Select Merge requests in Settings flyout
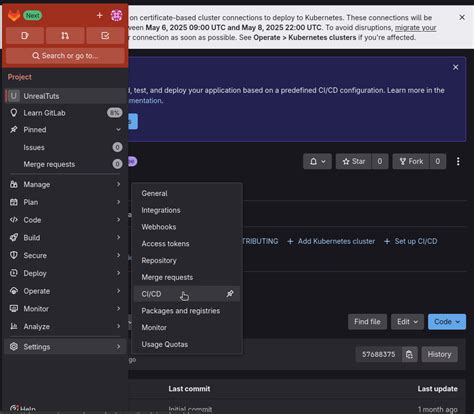Viewport: 474px width, 414px height. pos(187,277)
